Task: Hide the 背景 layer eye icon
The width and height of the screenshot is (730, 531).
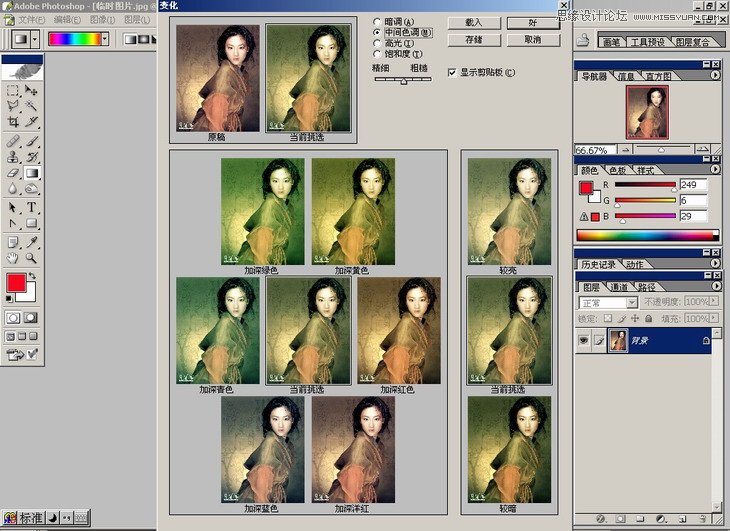Action: [x=583, y=341]
